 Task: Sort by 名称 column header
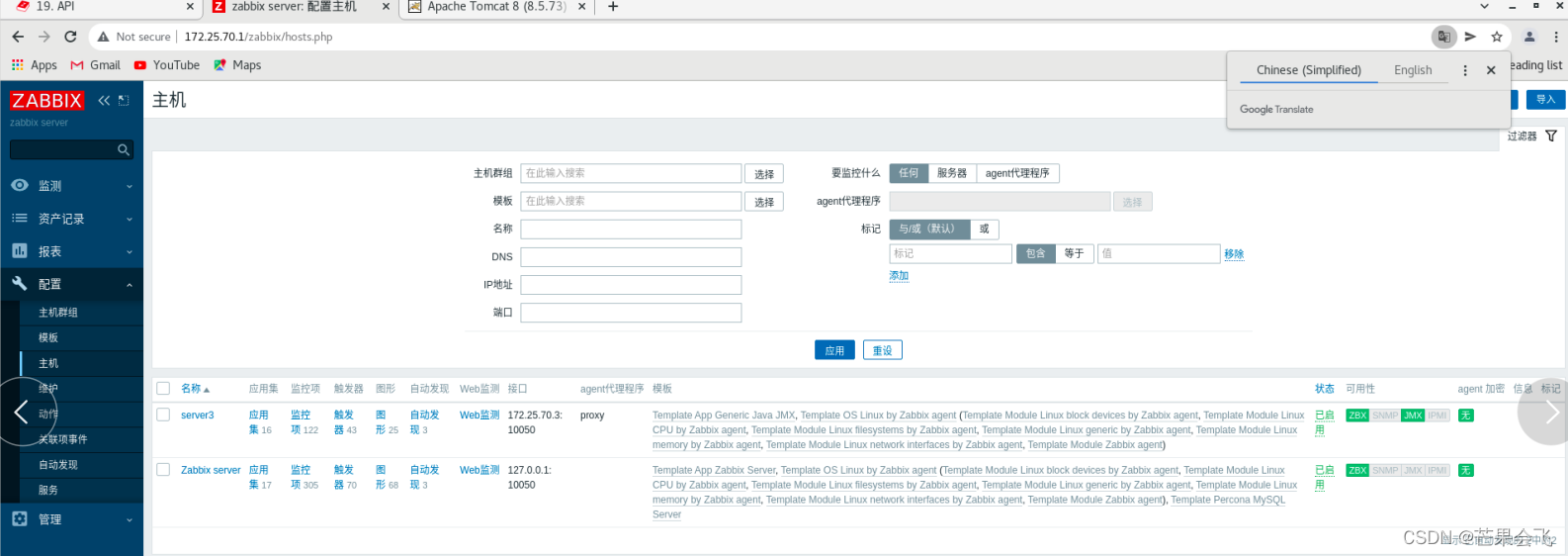(x=195, y=389)
